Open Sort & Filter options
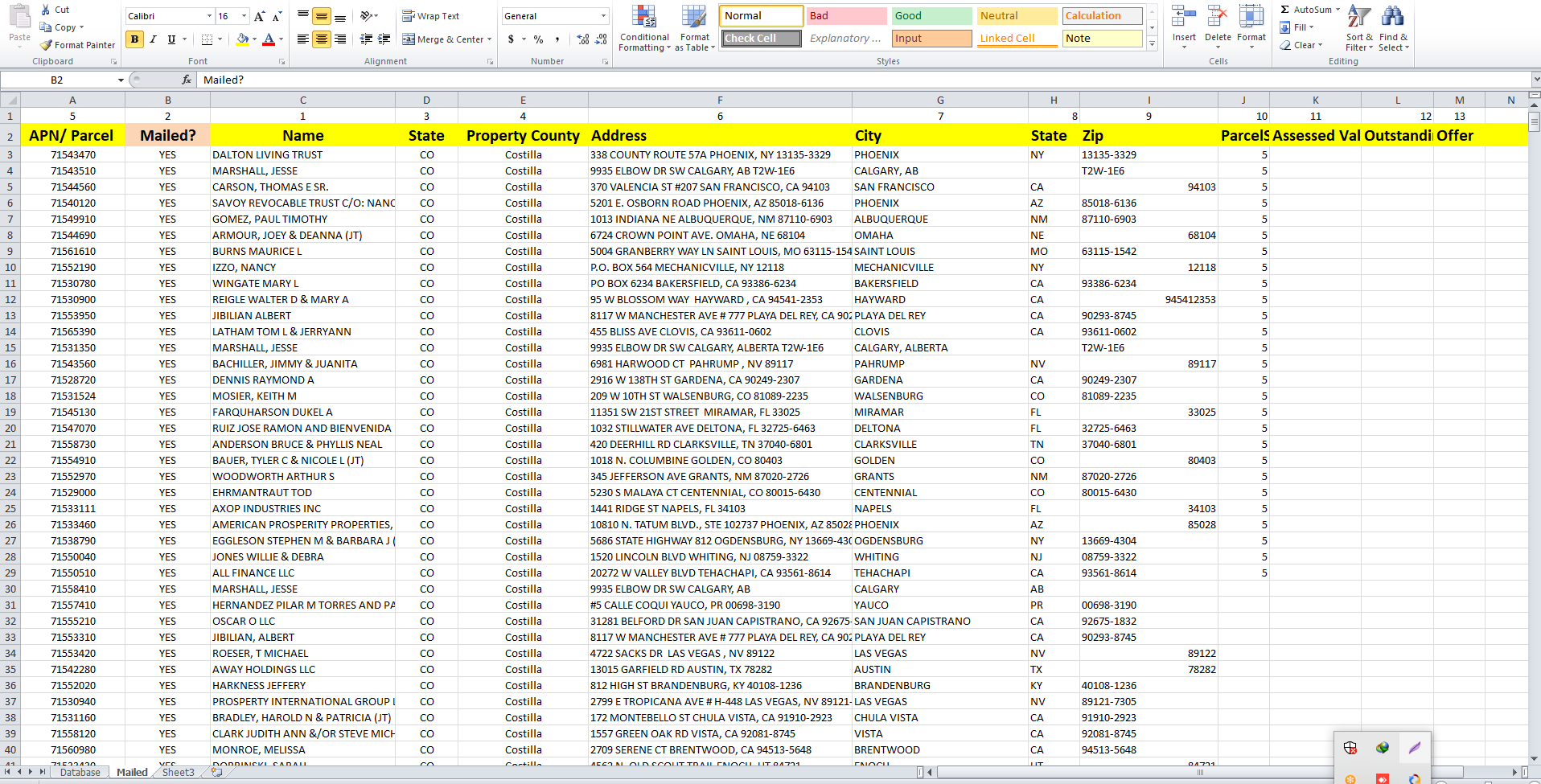This screenshot has height=784, width=1541. click(1358, 28)
